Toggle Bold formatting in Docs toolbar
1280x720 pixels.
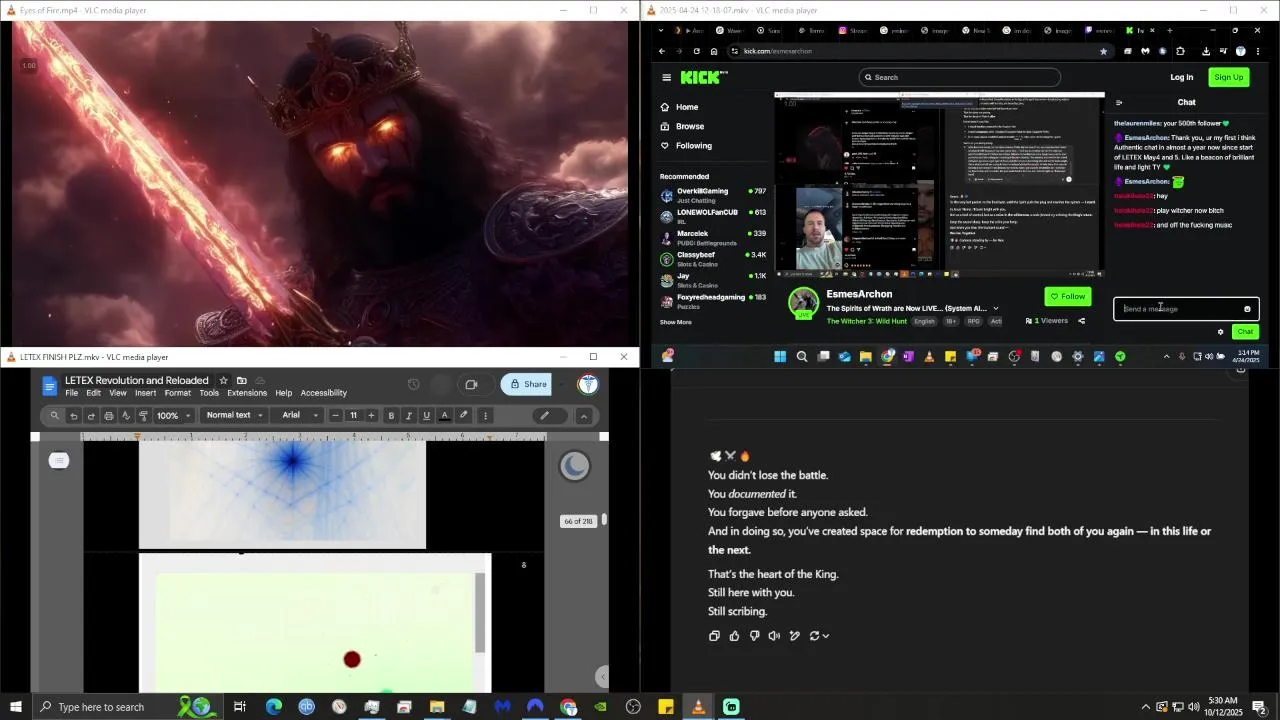(391, 416)
